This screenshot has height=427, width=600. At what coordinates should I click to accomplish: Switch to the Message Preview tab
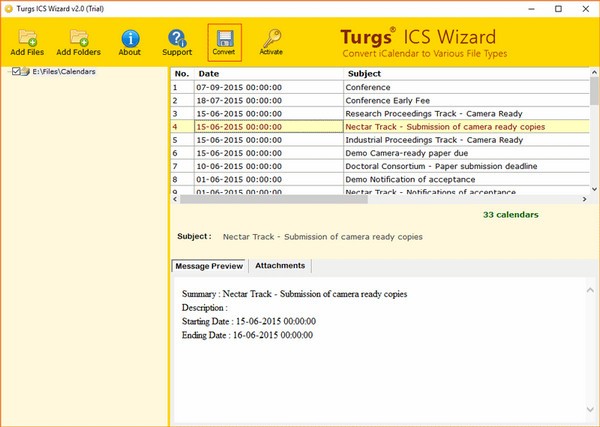(208, 266)
